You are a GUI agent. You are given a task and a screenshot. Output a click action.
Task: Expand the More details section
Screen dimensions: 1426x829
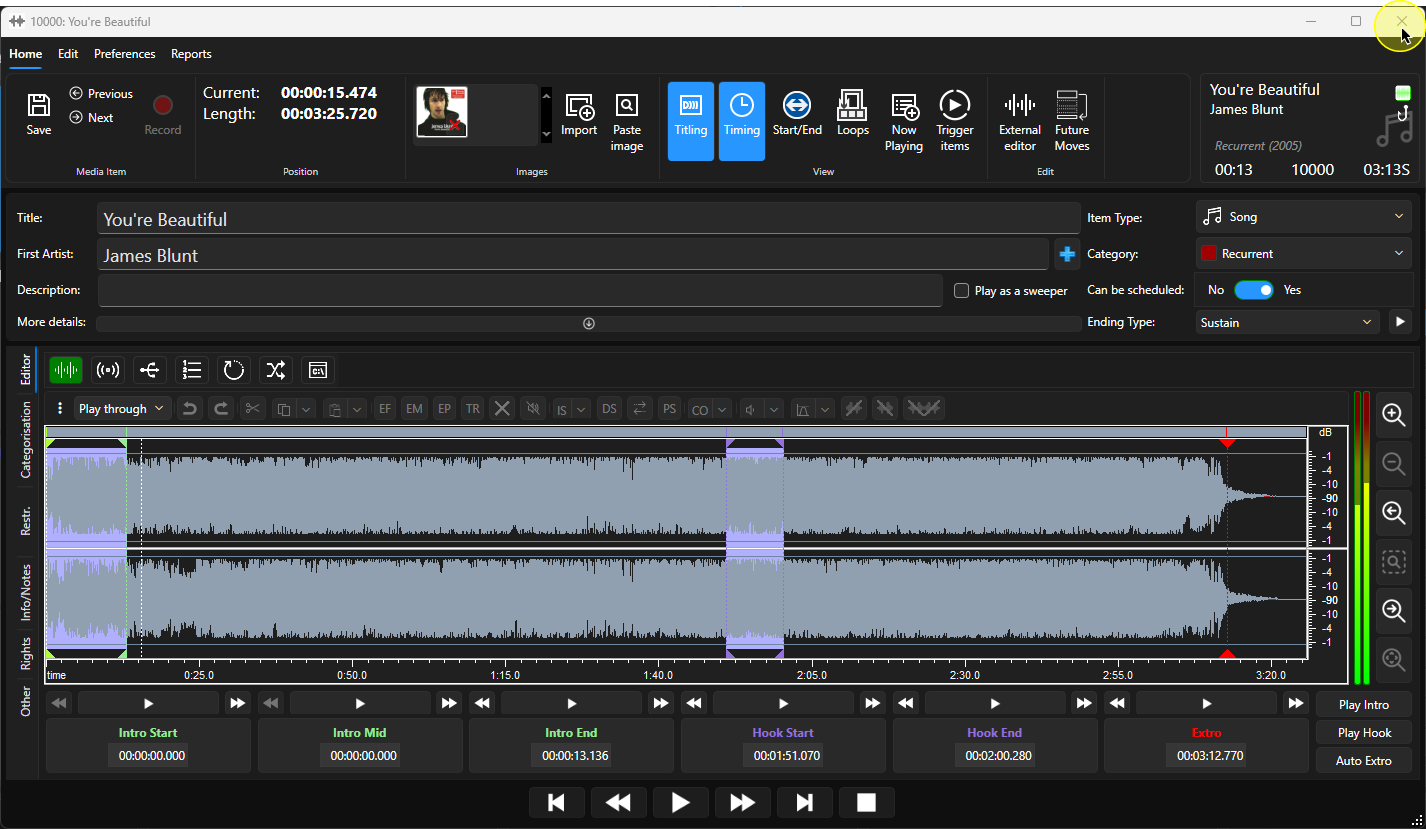click(x=589, y=323)
